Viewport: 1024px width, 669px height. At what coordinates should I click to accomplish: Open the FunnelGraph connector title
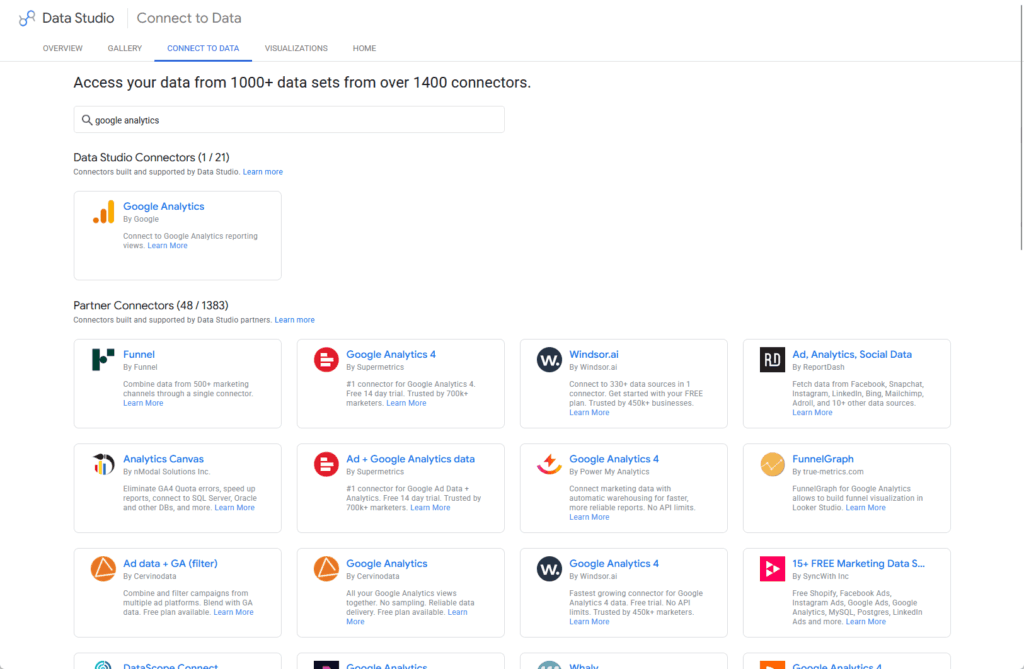click(x=823, y=459)
